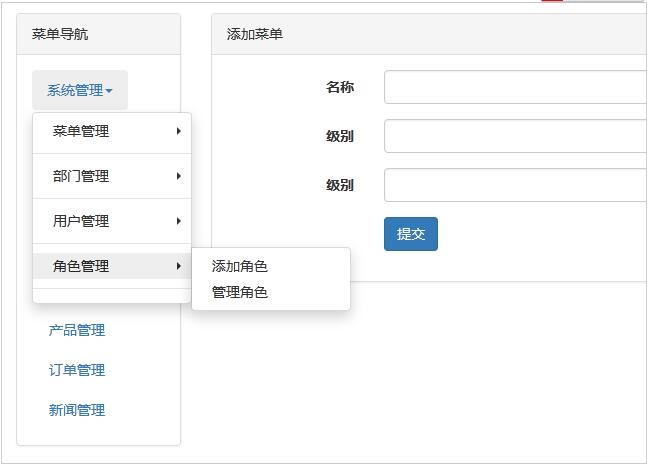Open the 用户管理 menu item
Viewport: 657px width, 466px height.
pyautogui.click(x=81, y=221)
